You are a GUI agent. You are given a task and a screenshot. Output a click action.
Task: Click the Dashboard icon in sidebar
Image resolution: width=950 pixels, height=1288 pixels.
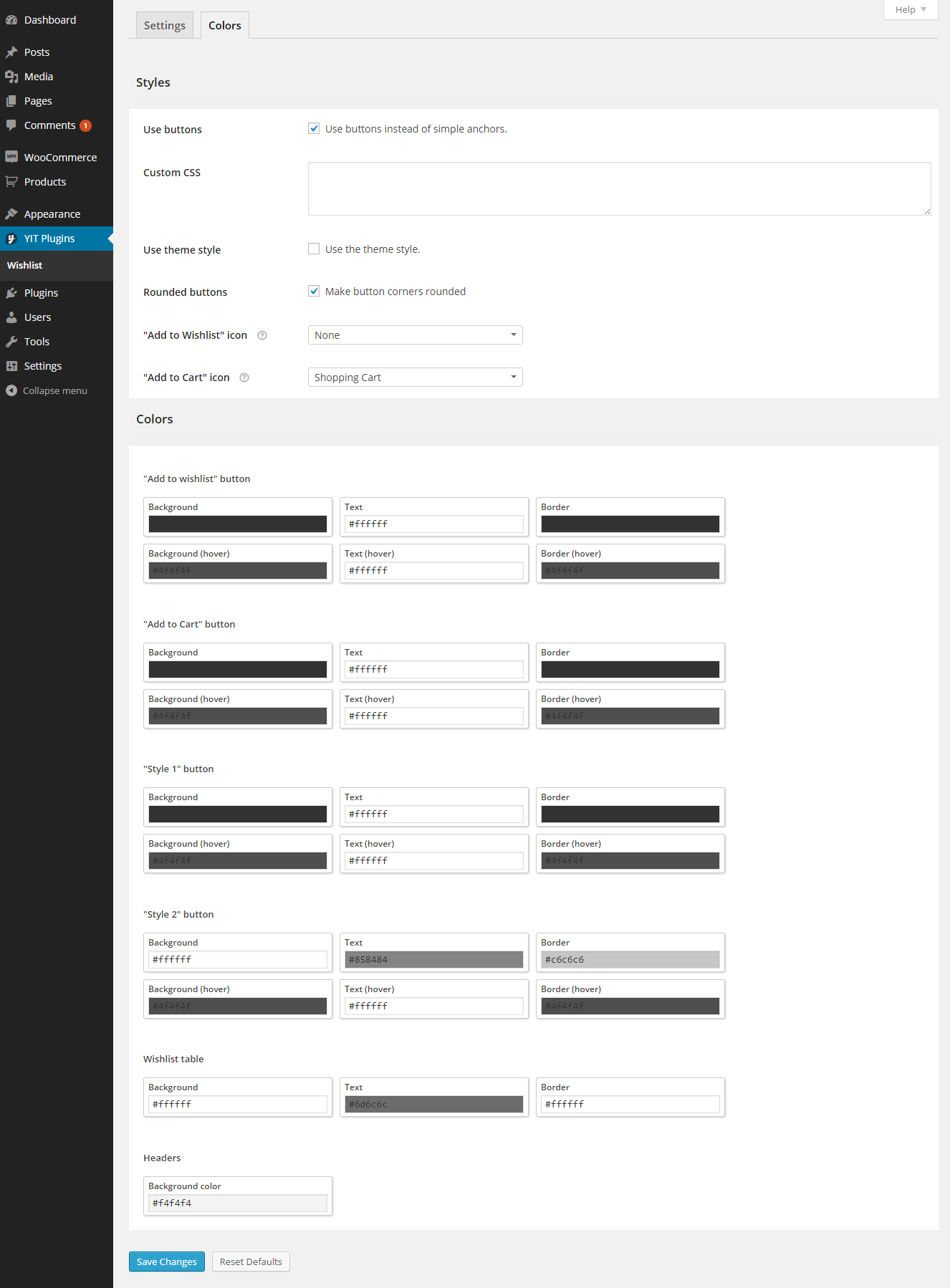pyautogui.click(x=11, y=20)
